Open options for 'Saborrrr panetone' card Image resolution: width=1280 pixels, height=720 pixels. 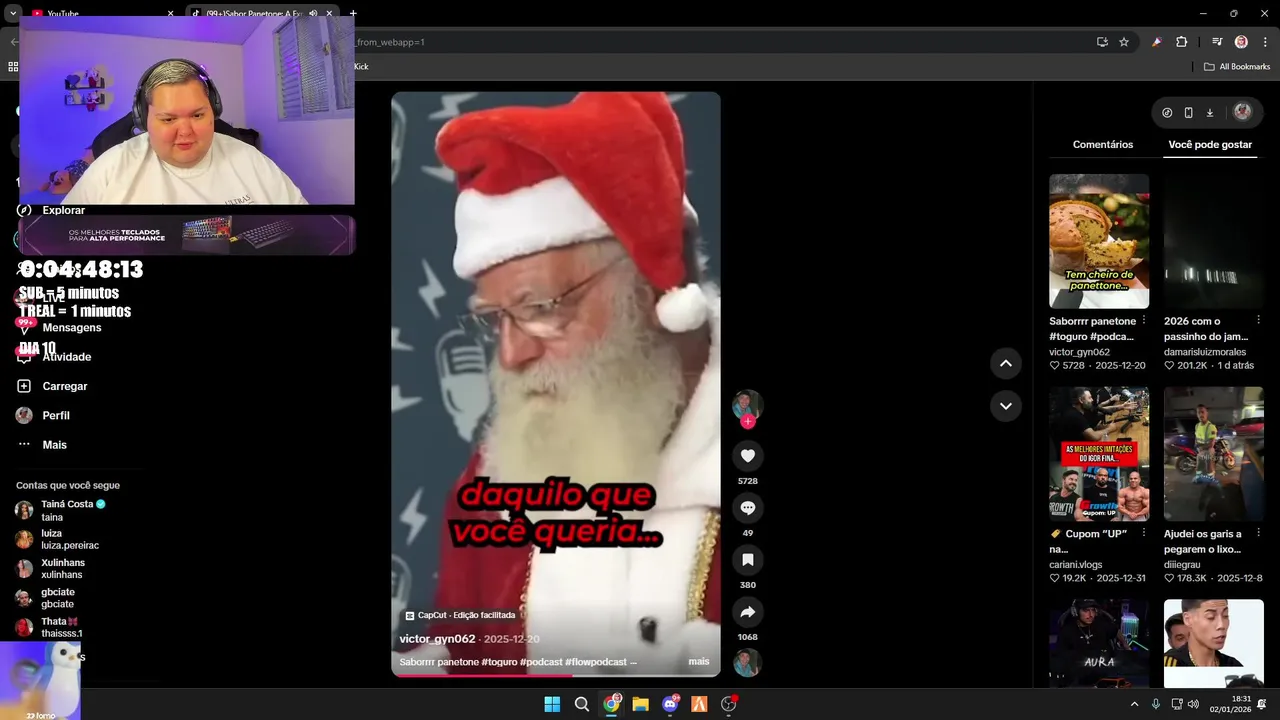1144,321
